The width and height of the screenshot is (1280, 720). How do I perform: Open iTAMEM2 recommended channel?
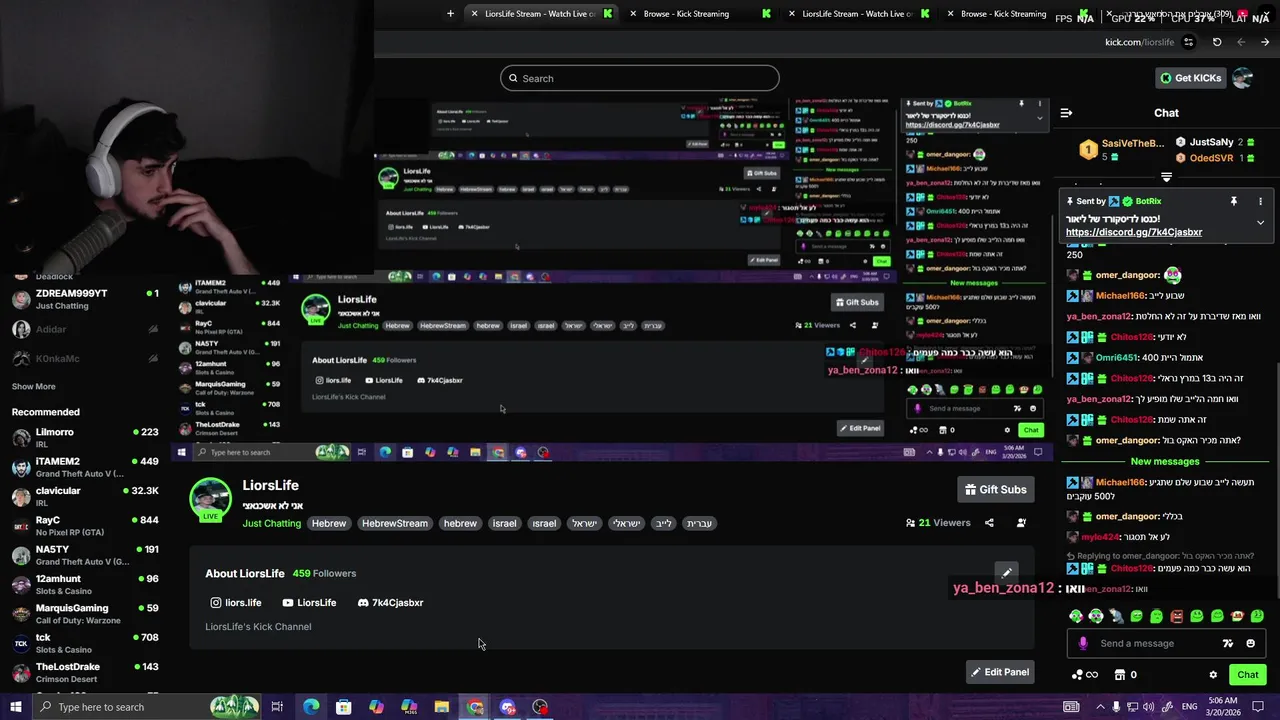(85, 467)
